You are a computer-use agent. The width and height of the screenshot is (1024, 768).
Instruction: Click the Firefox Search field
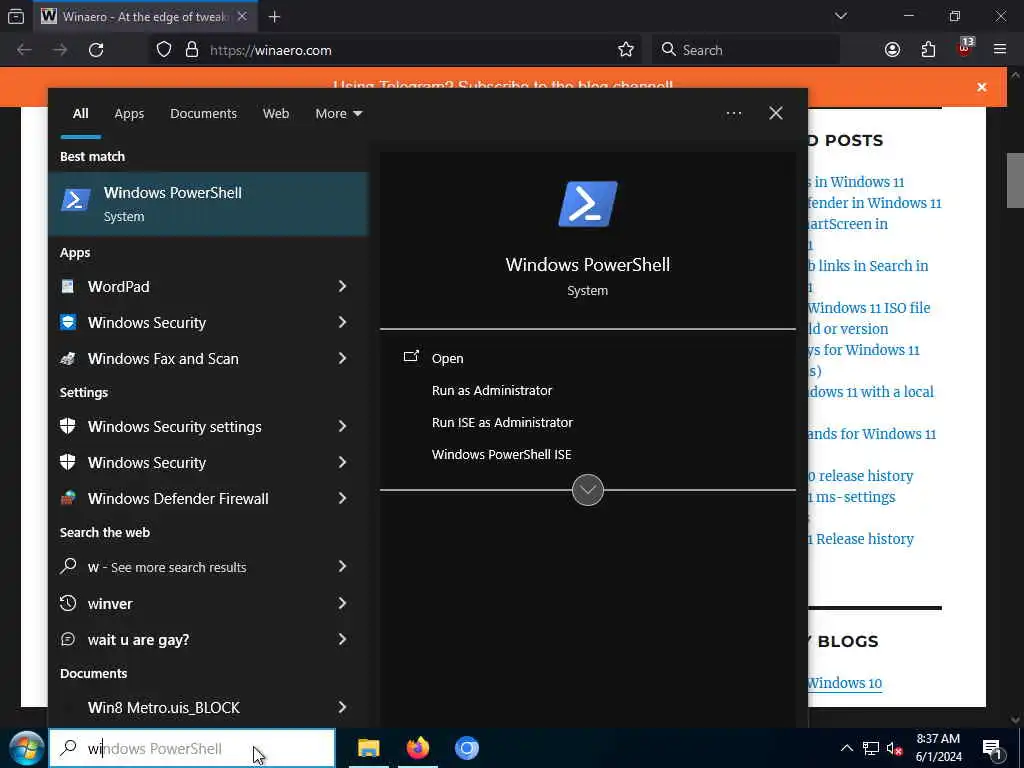[x=746, y=50]
